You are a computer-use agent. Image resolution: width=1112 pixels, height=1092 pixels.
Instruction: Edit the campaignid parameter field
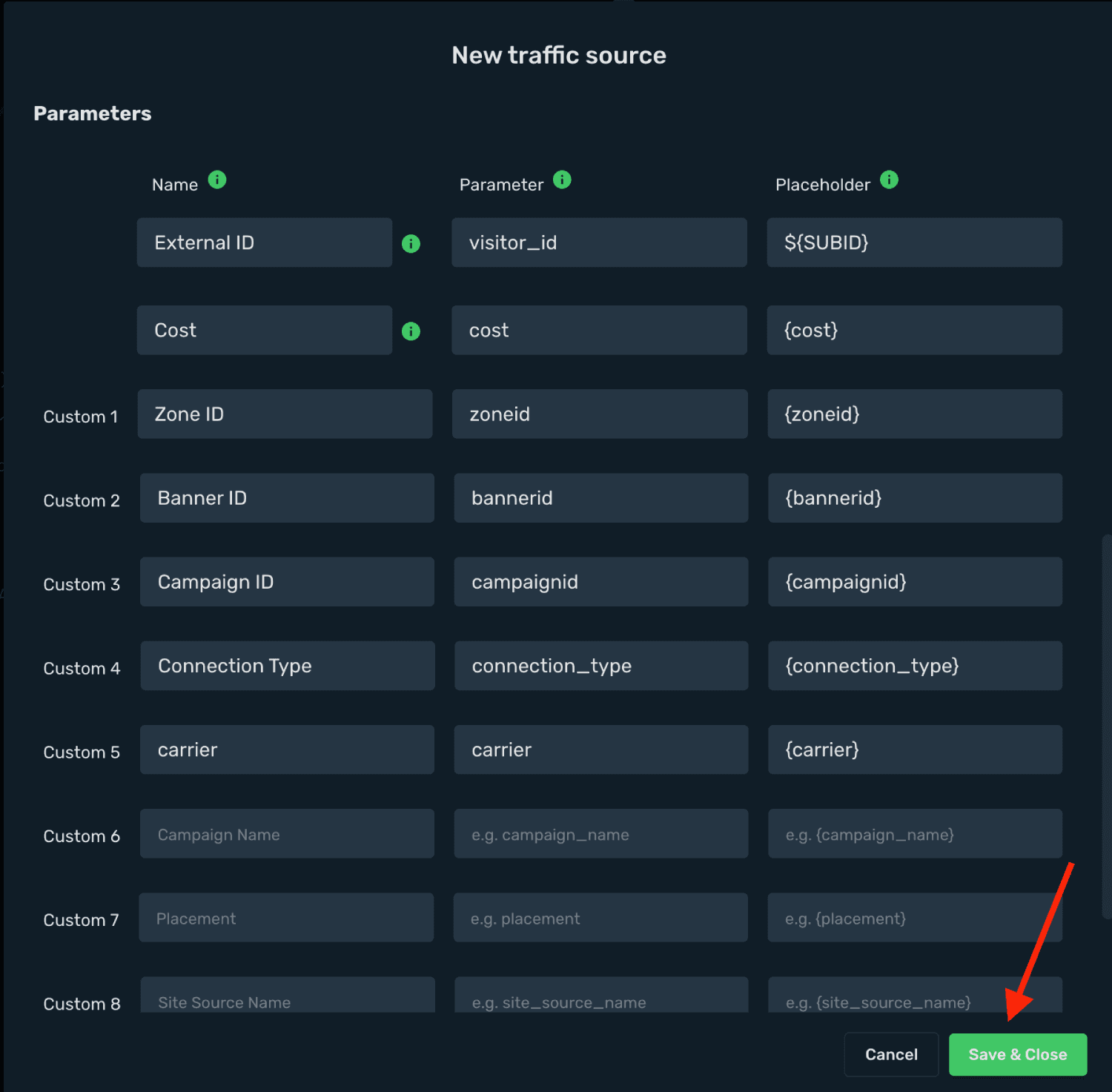601,582
